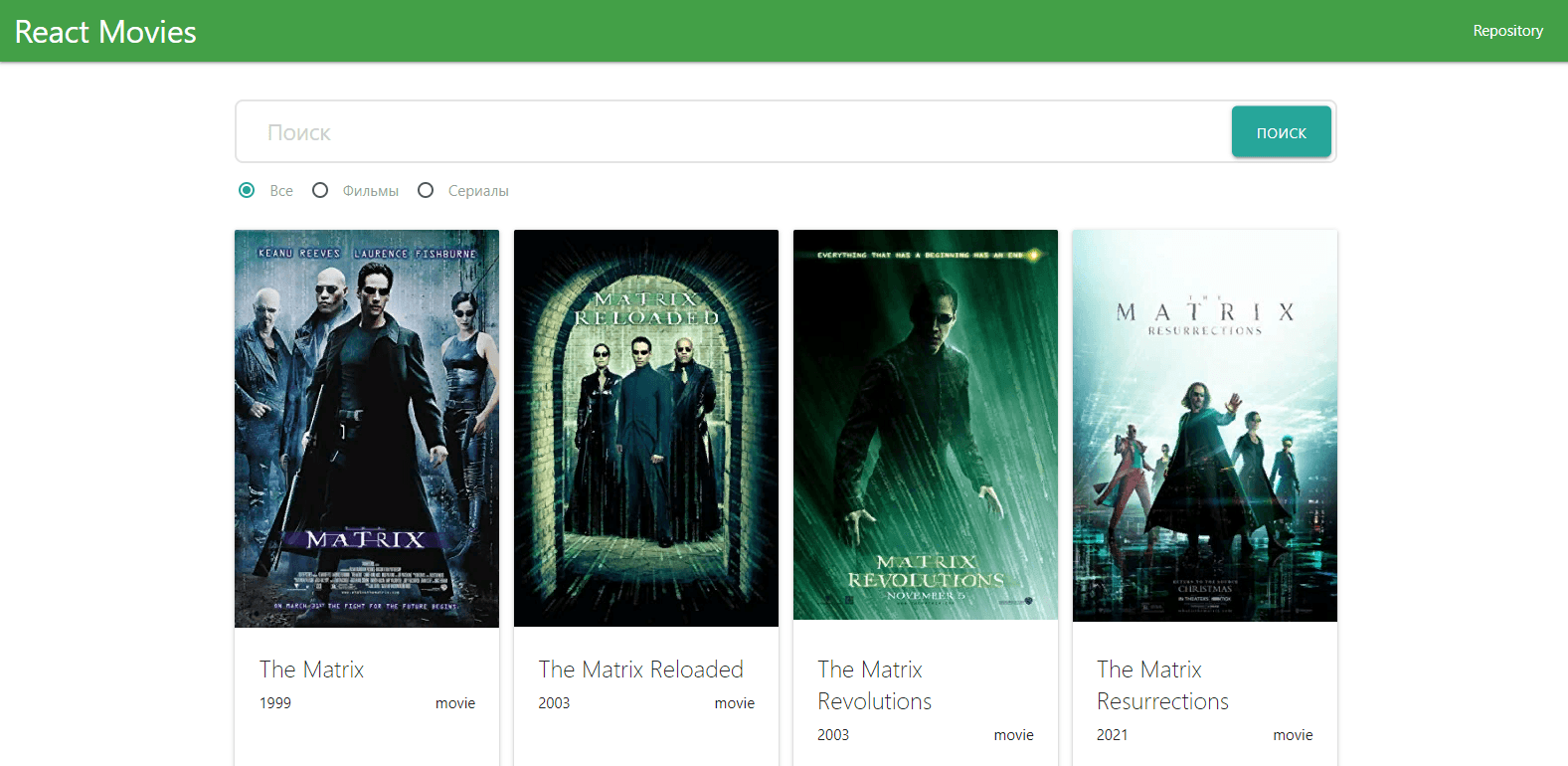Select the Сериалы radio button
The image size is (1568, 766).
click(x=426, y=190)
